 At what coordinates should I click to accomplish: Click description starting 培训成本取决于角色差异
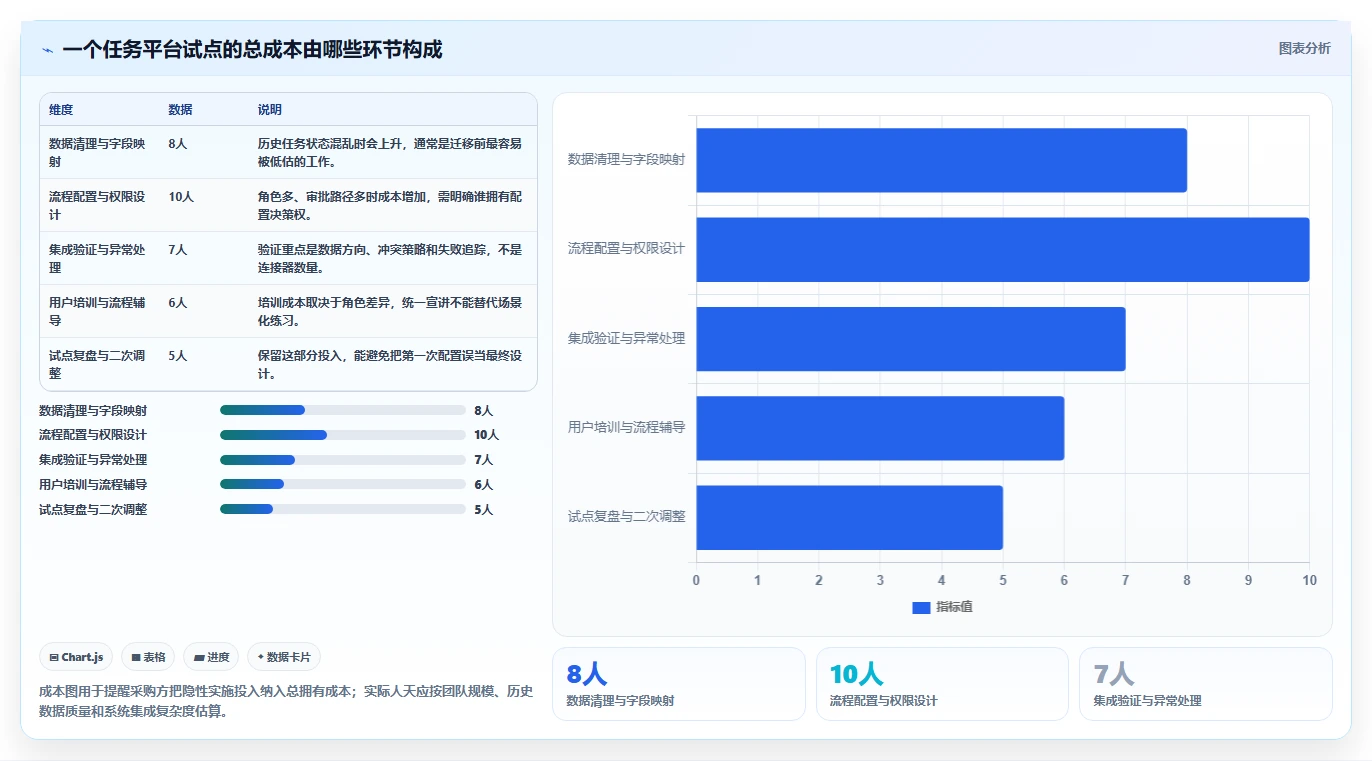point(390,312)
